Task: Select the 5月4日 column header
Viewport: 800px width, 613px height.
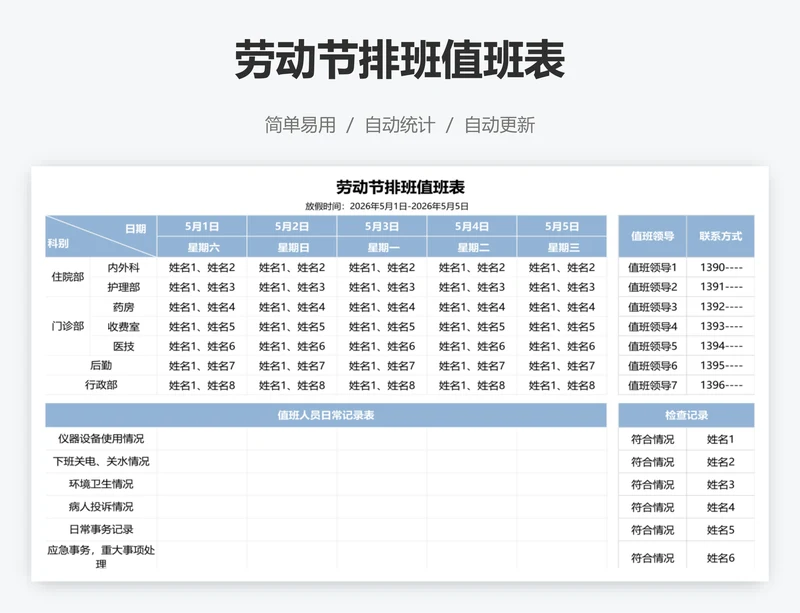Action: point(472,226)
